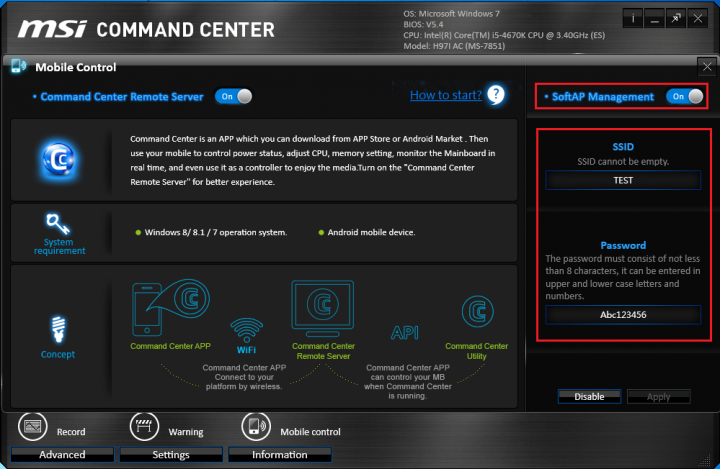The width and height of the screenshot is (720, 469).
Task: Open the Warning round icon
Action: pos(144,426)
